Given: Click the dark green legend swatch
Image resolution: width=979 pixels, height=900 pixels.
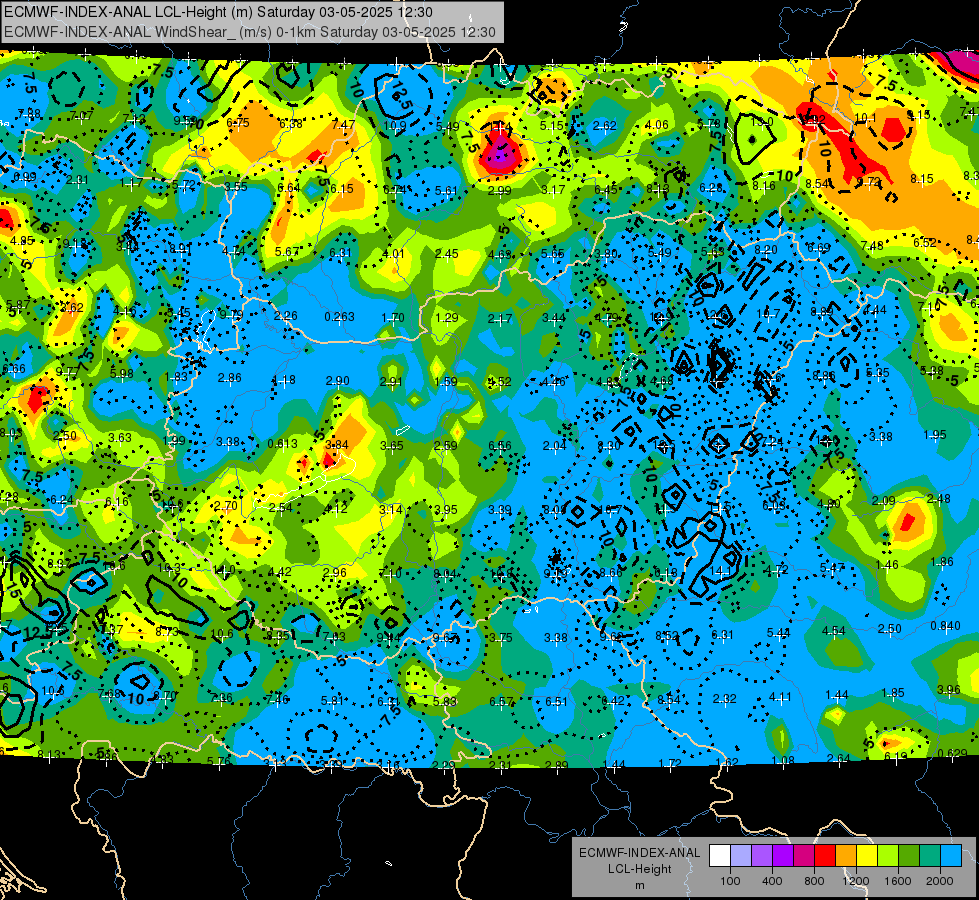Looking at the screenshot, I should point(908,856).
